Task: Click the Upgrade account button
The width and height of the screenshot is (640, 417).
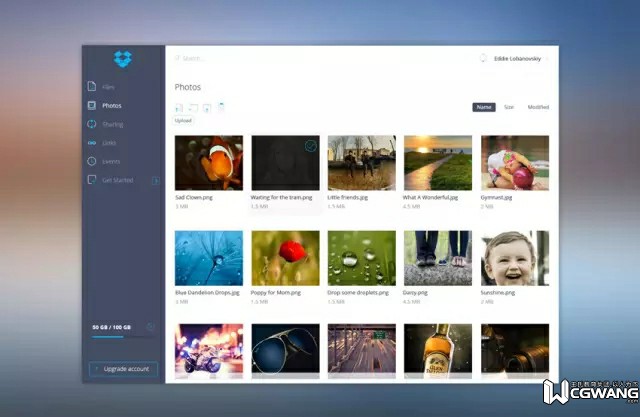Action: point(123,369)
